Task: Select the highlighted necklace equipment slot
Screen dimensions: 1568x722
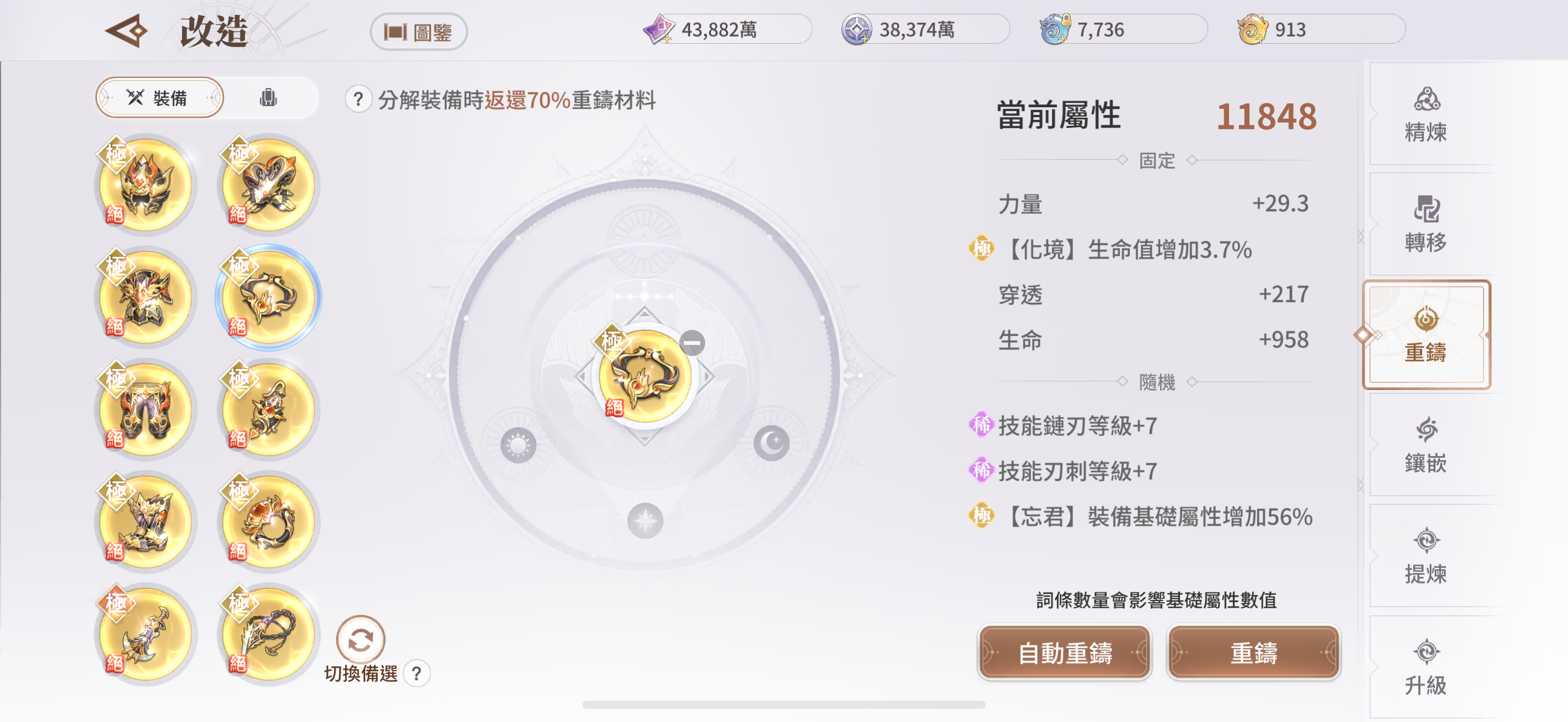Action: click(268, 297)
